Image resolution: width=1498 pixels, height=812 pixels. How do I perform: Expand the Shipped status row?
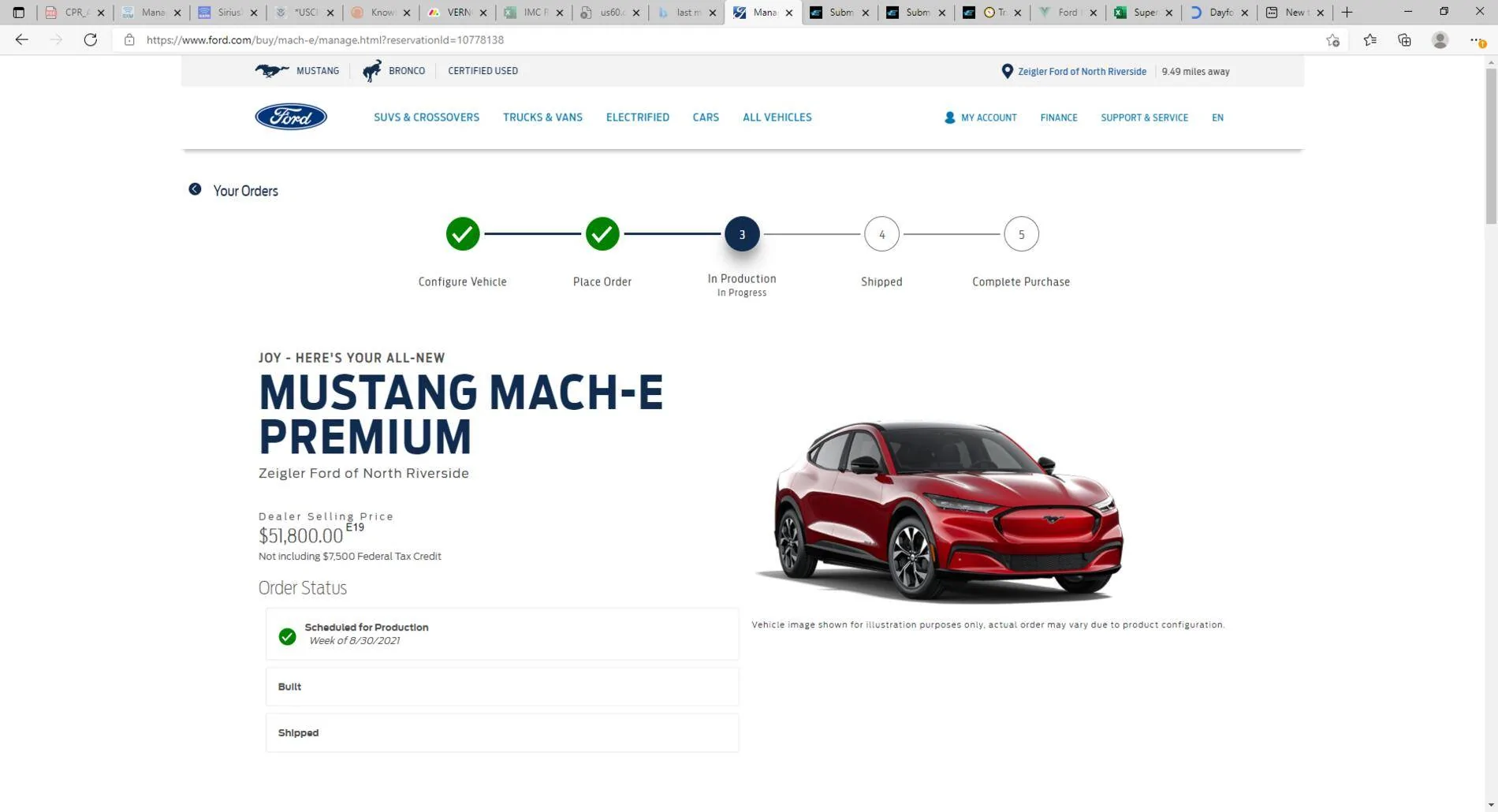tap(502, 732)
